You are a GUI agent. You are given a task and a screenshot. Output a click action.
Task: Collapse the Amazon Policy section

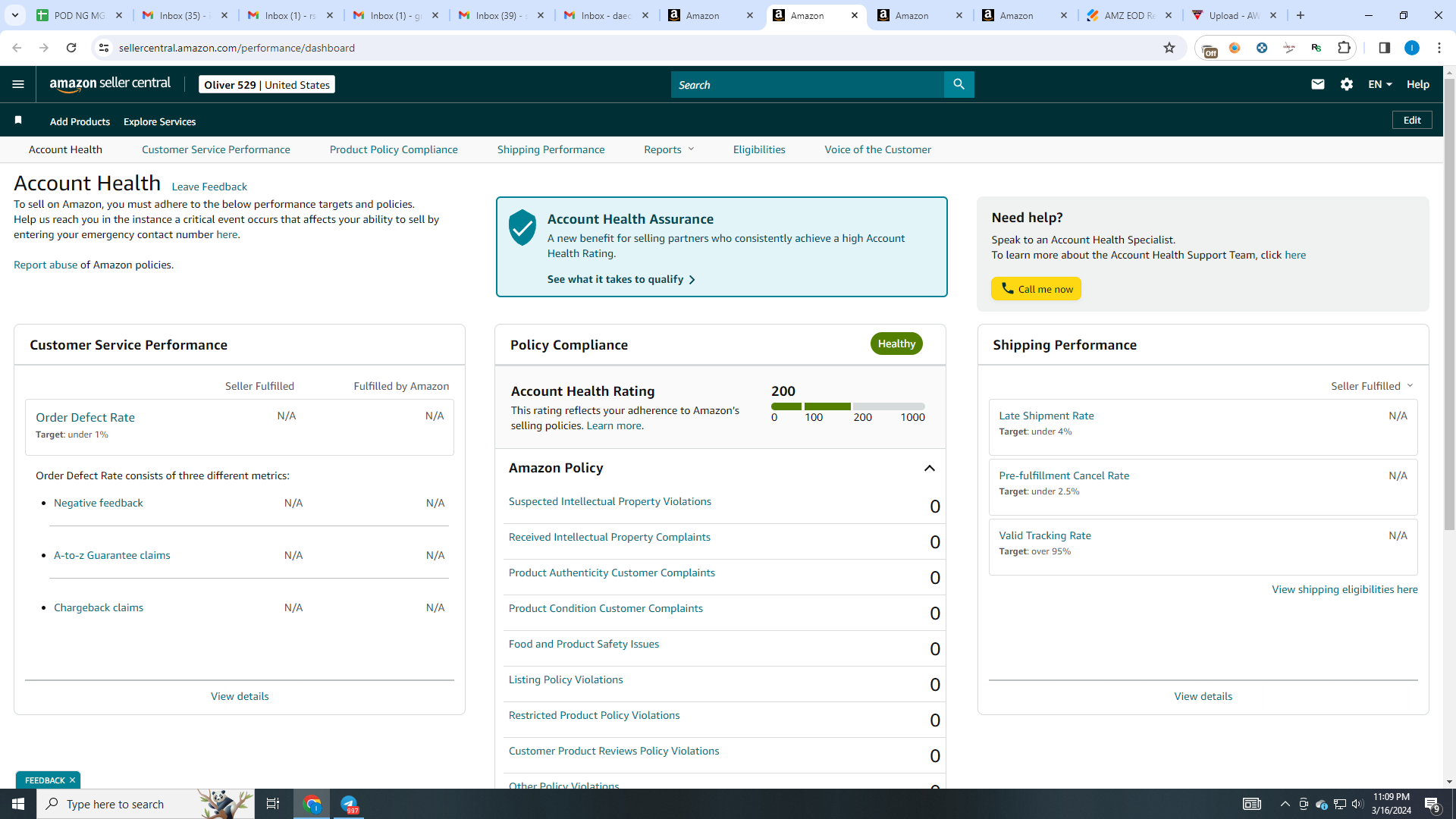click(x=930, y=469)
